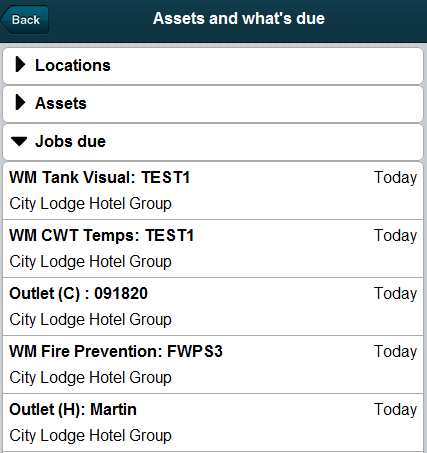
Task: Open Outlet (H): Martin job
Action: [x=213, y=423]
